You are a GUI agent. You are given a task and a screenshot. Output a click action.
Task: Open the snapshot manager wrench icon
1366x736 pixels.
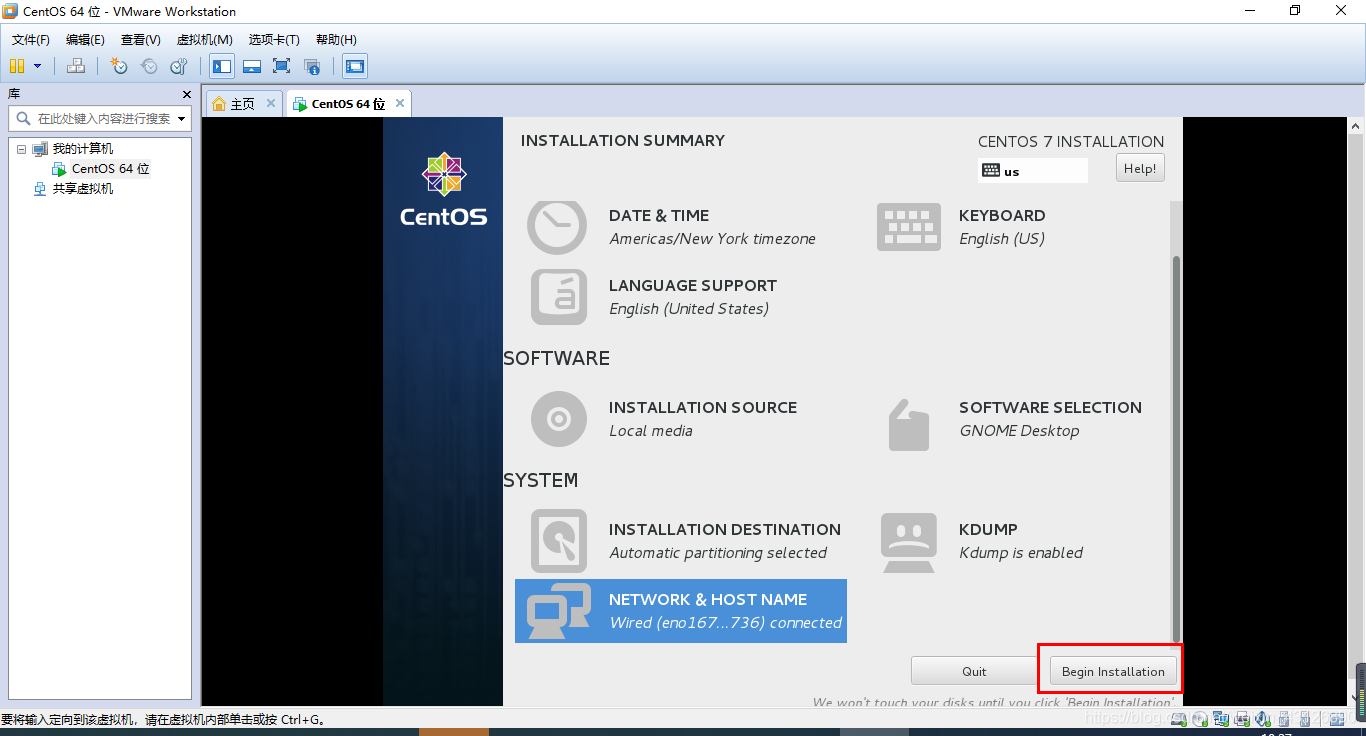click(x=179, y=66)
